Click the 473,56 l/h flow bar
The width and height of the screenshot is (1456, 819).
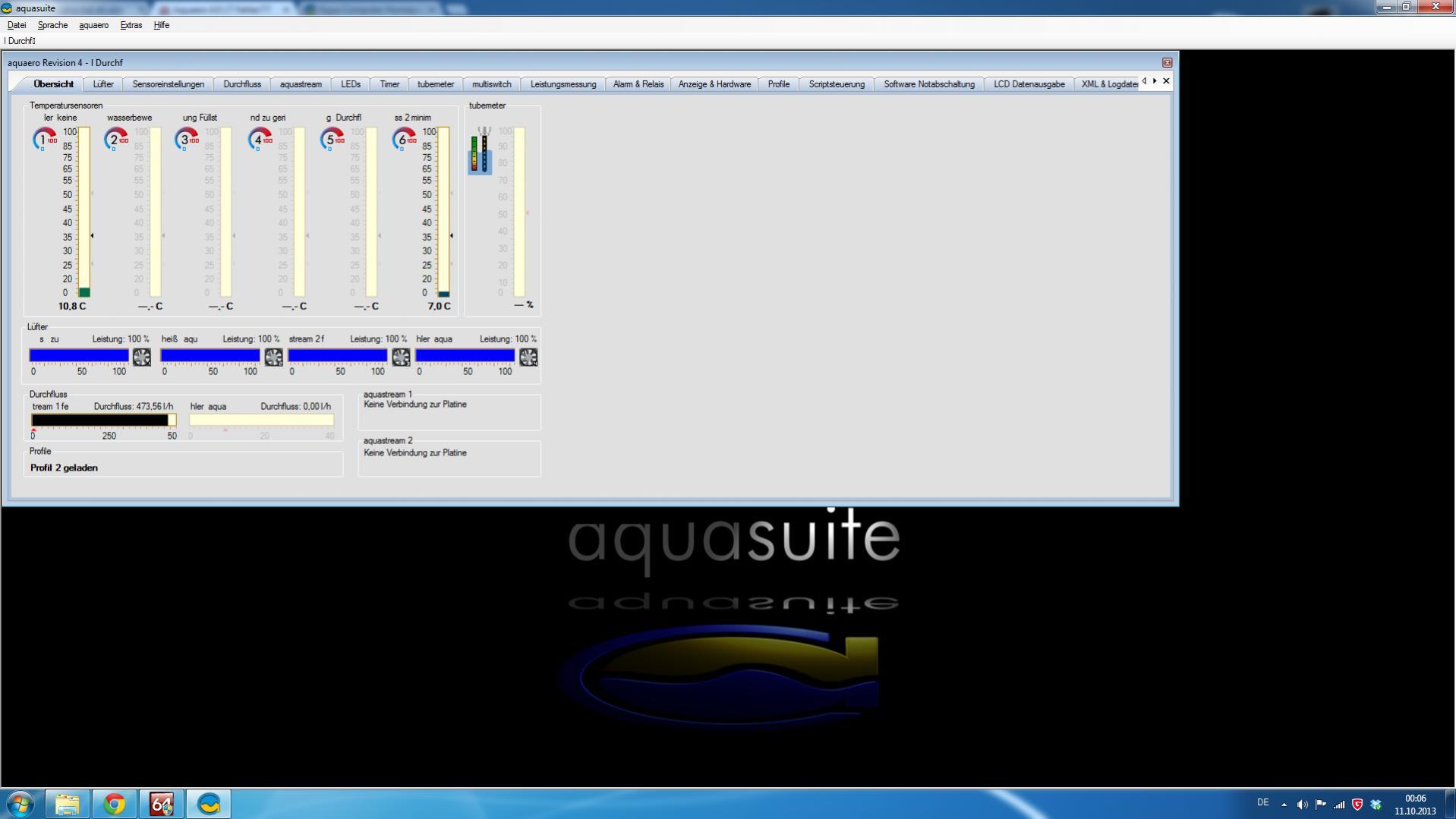coord(103,420)
